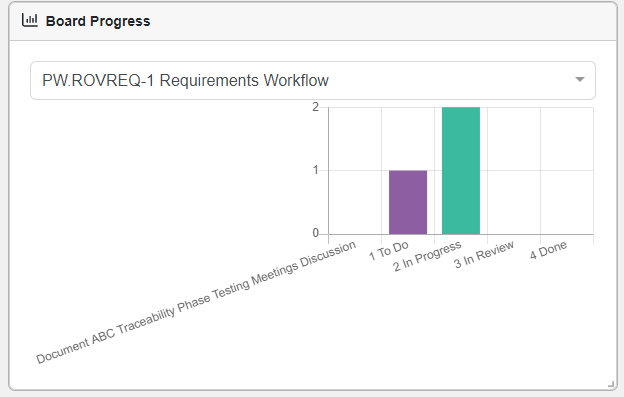This screenshot has height=397, width=624.
Task: Click the empty Done chart column
Action: click(x=567, y=171)
